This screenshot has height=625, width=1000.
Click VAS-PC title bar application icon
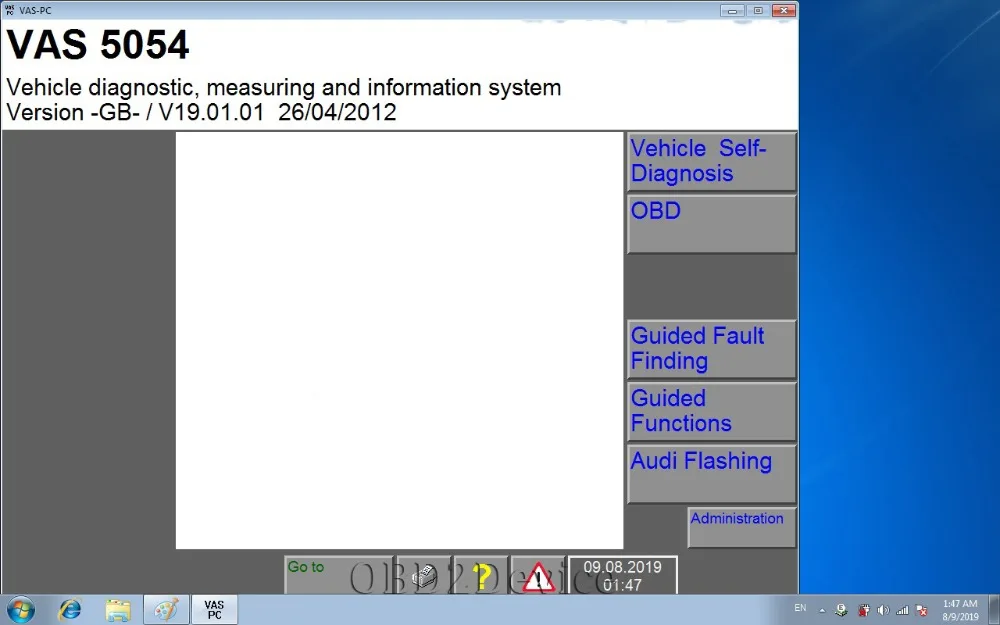(x=10, y=10)
